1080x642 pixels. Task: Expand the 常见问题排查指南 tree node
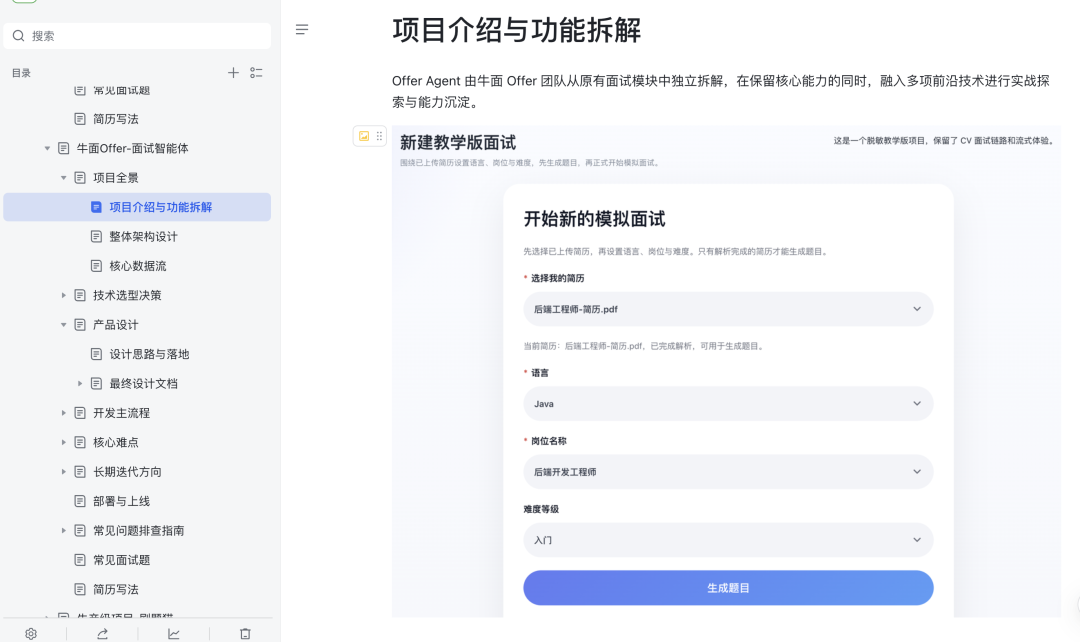(x=63, y=530)
